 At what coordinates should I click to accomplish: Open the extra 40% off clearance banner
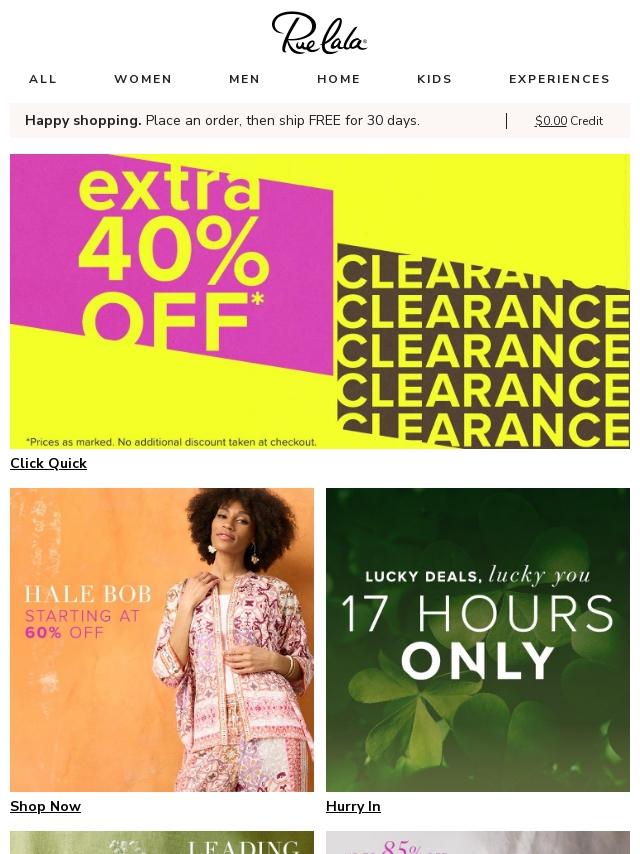click(x=320, y=301)
